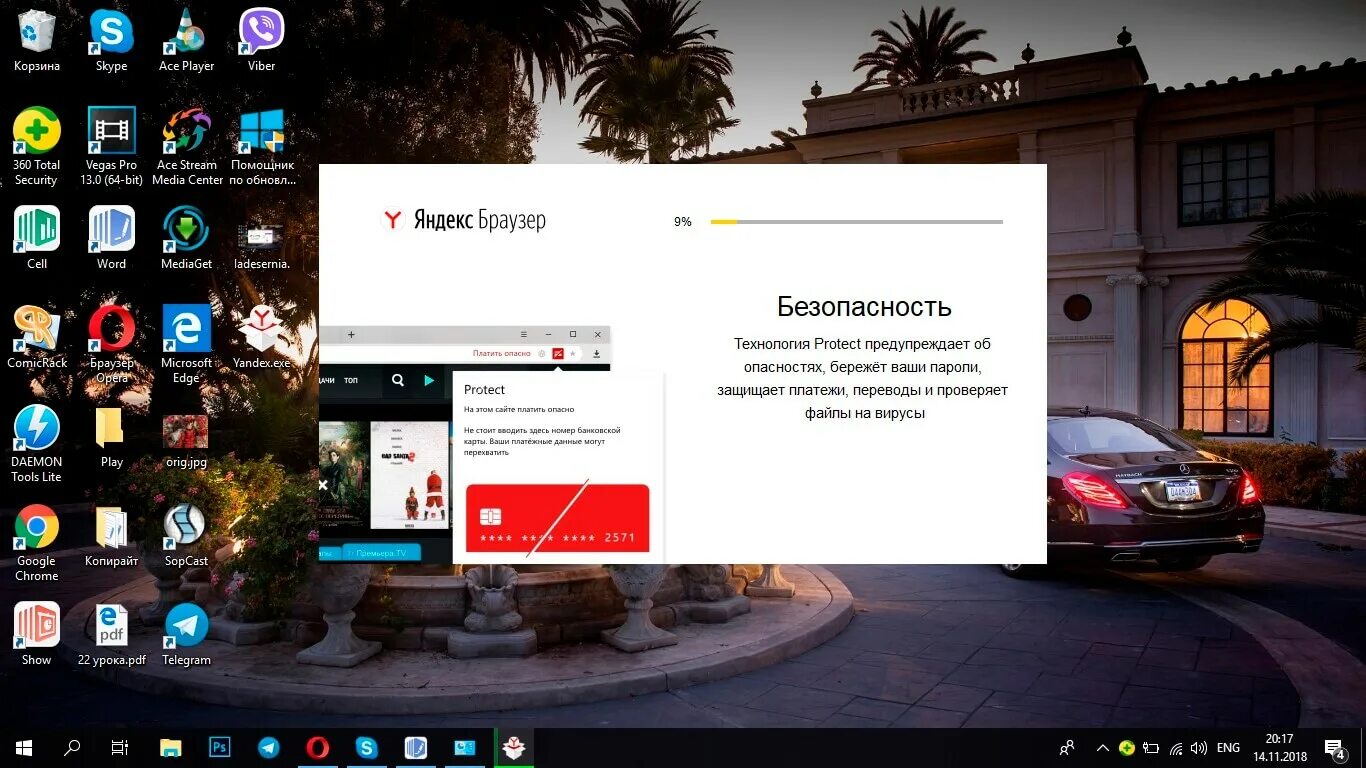1366x768 pixels.
Task: Open the Cell desktop shortcut
Action: click(x=37, y=238)
